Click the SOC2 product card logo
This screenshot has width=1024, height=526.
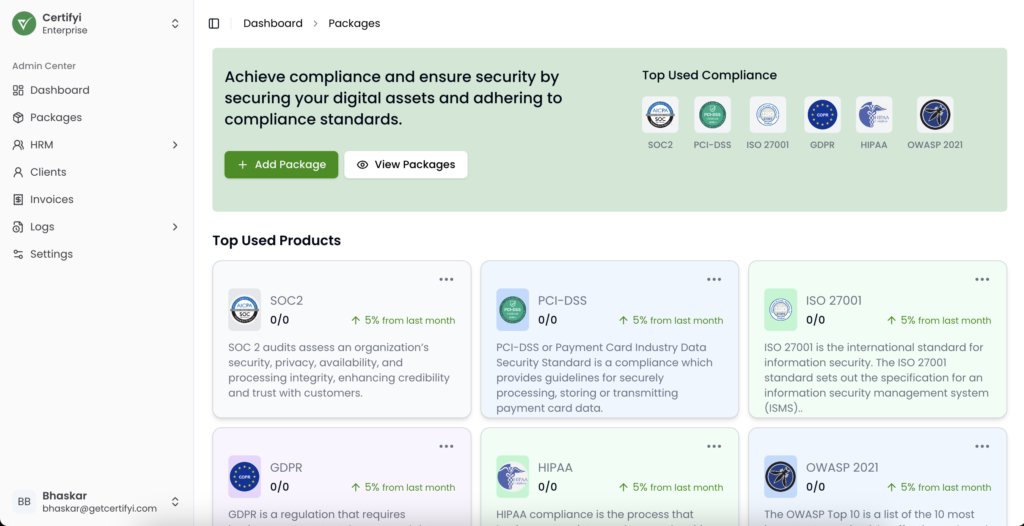pos(245,310)
